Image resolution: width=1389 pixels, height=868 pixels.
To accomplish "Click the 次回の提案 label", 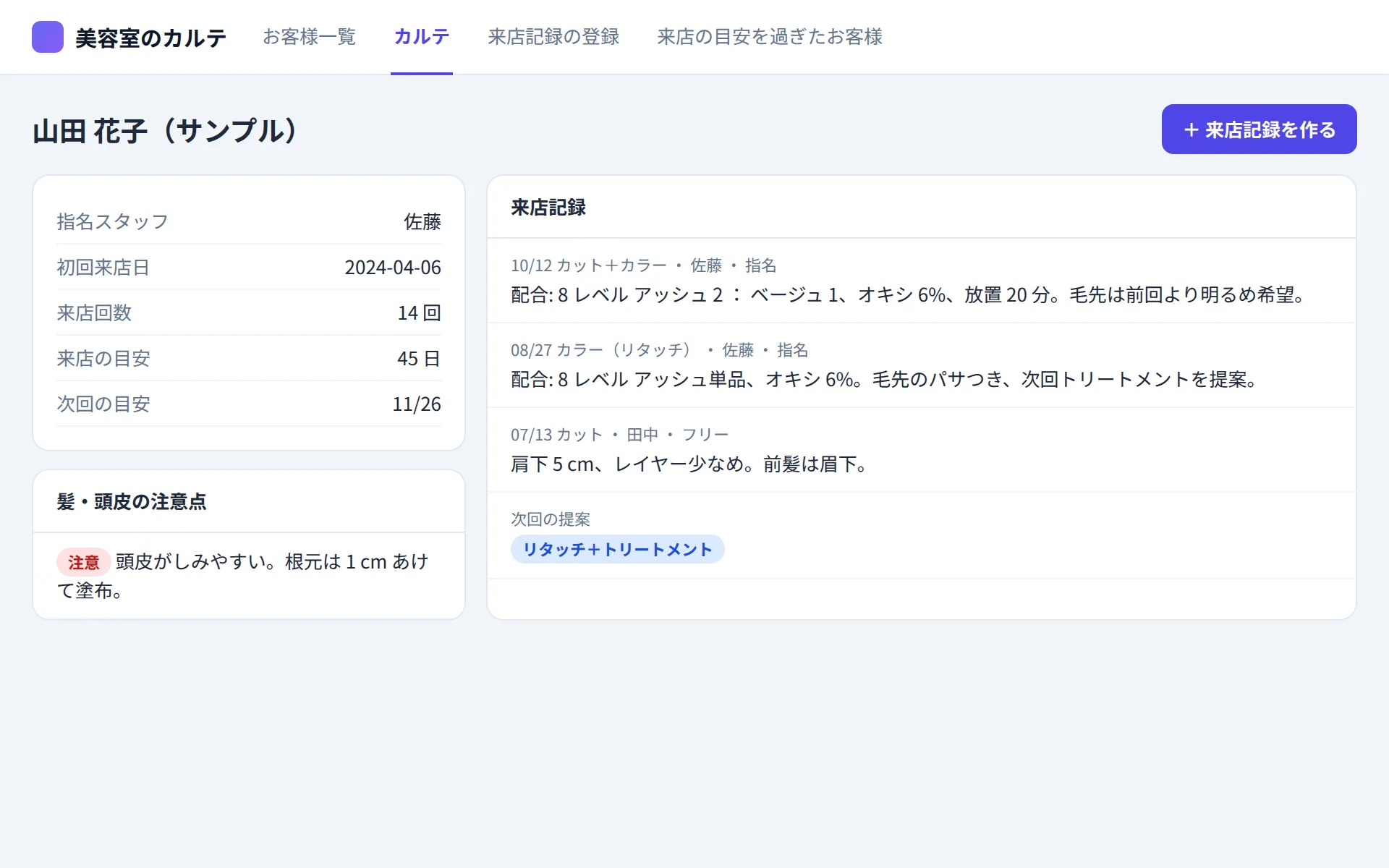I will (551, 519).
